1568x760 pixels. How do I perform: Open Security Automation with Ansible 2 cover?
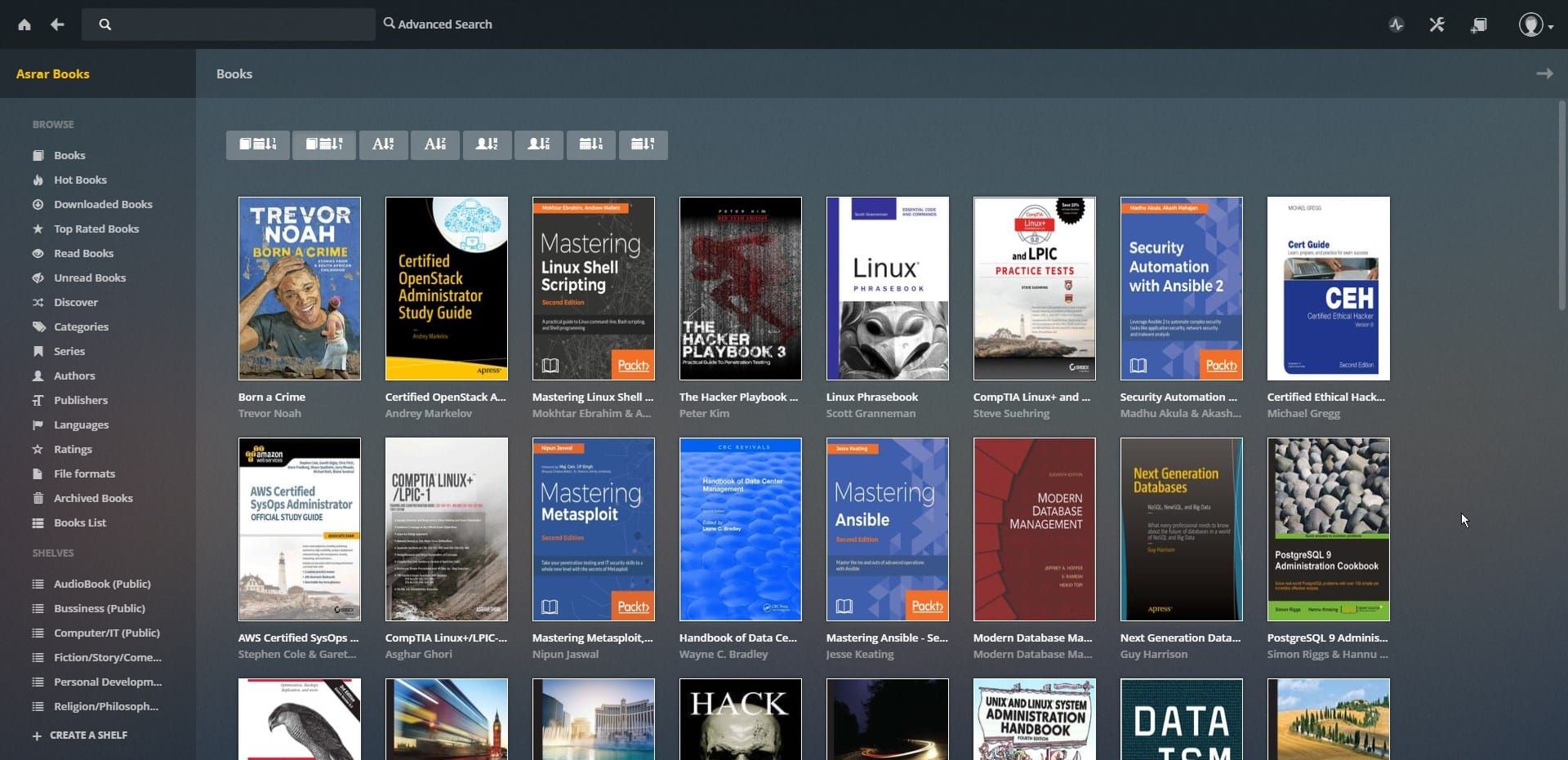pyautogui.click(x=1182, y=288)
